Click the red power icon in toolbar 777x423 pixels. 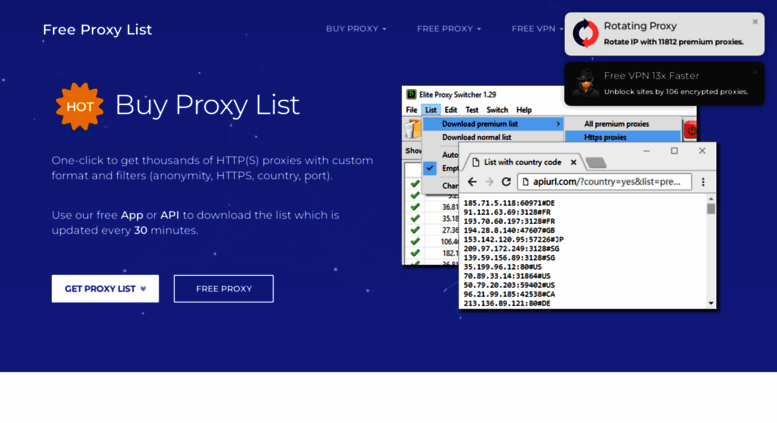pos(690,130)
